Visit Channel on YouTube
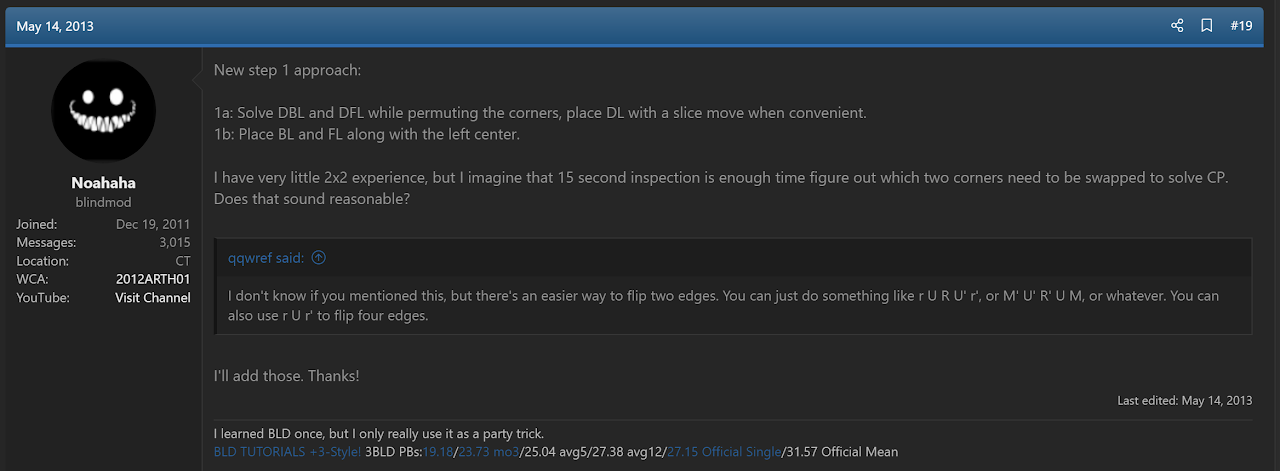The image size is (1280, 471). (x=153, y=298)
